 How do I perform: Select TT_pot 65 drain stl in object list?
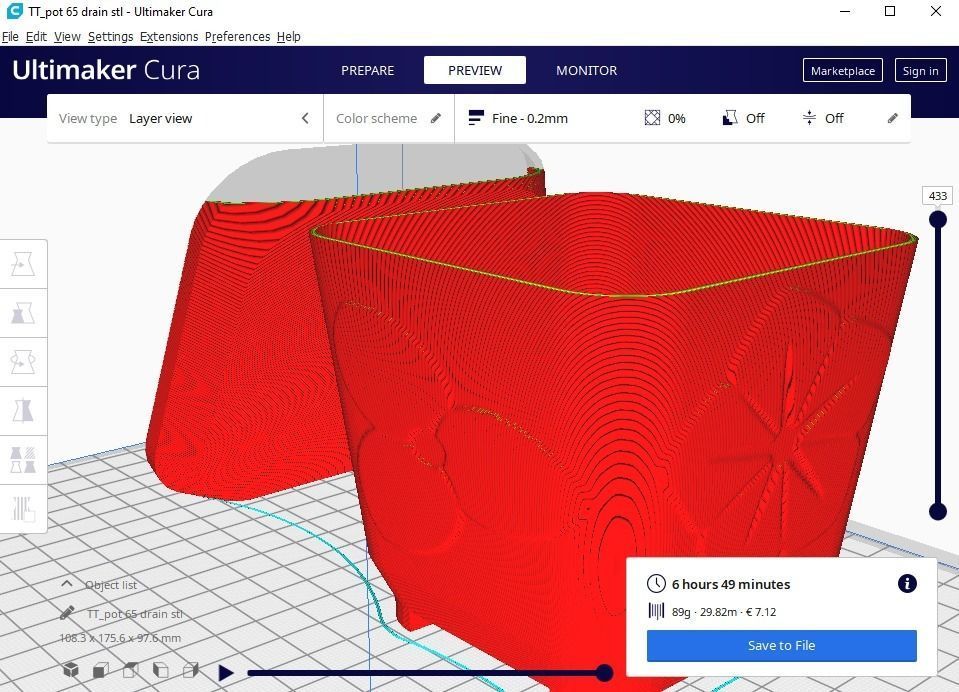coord(135,614)
